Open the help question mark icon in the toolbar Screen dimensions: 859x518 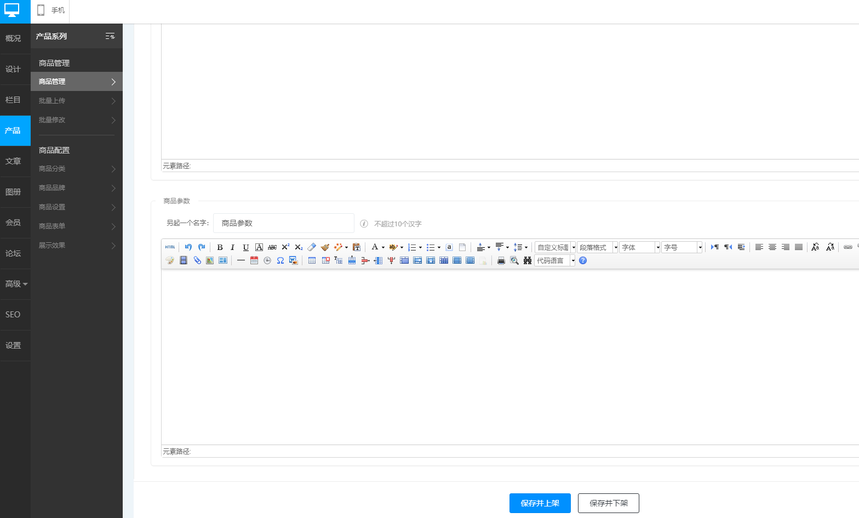(x=583, y=261)
